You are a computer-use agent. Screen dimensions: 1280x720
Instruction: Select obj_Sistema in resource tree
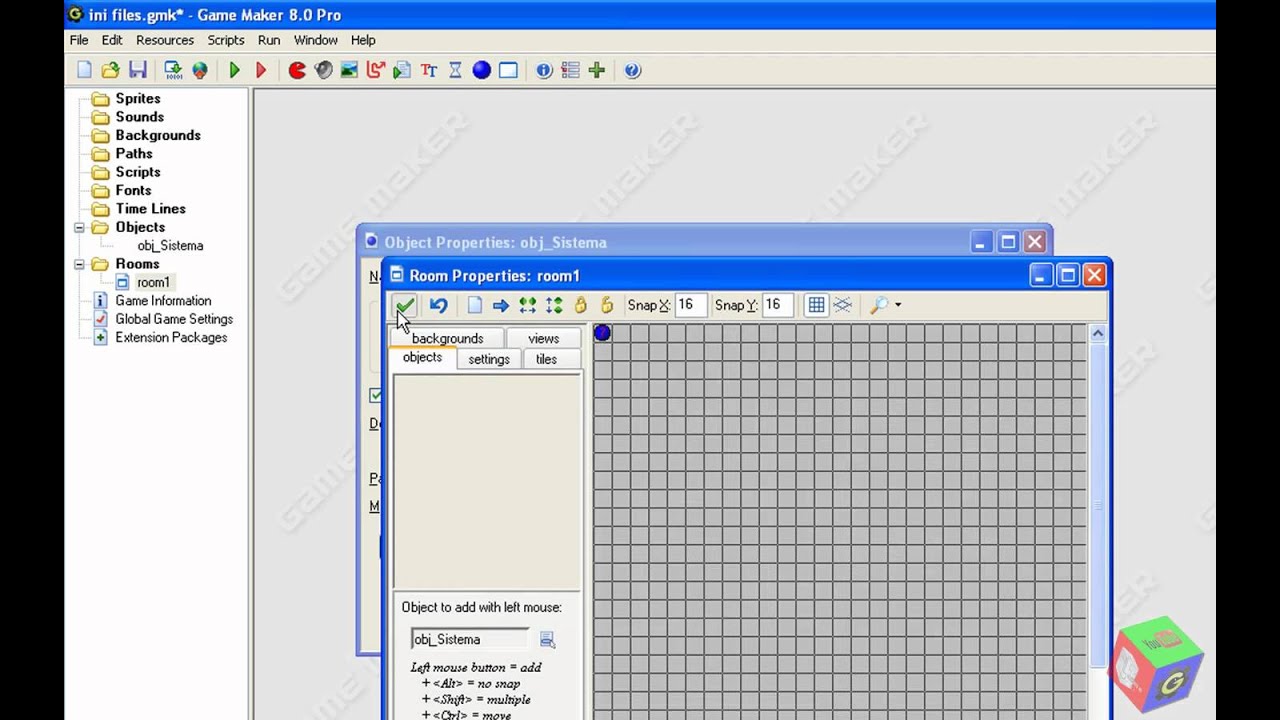pyautogui.click(x=170, y=246)
